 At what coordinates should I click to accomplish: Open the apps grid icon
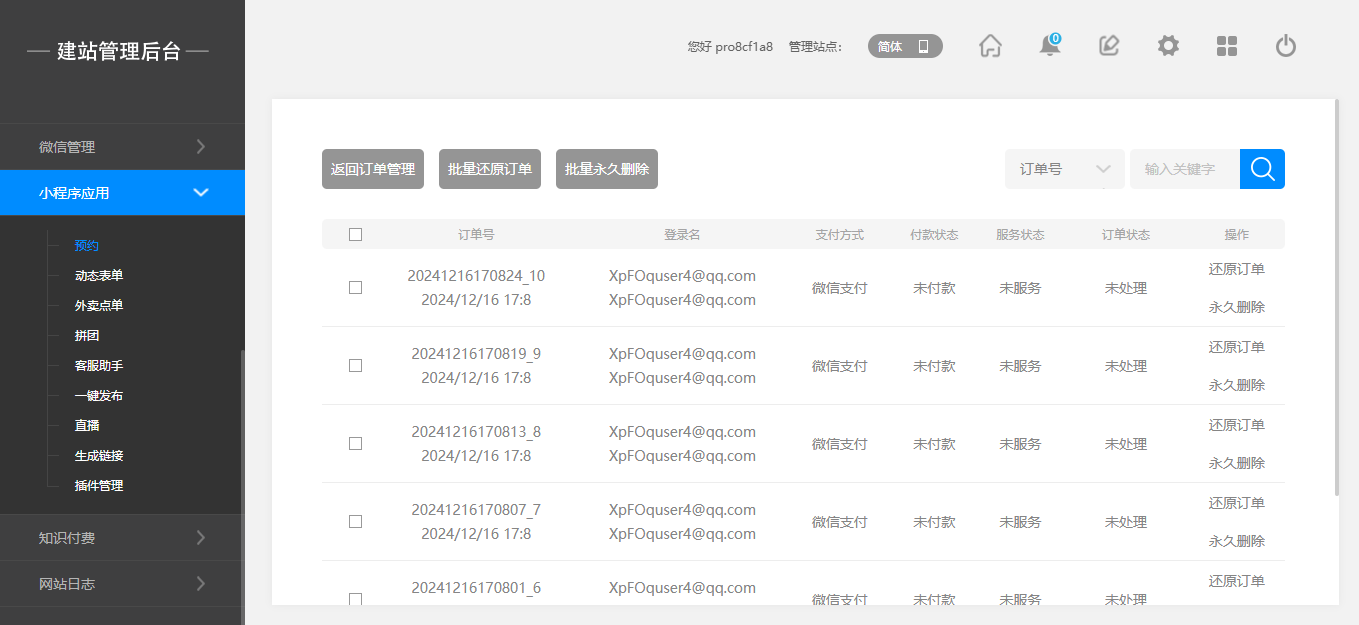point(1227,46)
